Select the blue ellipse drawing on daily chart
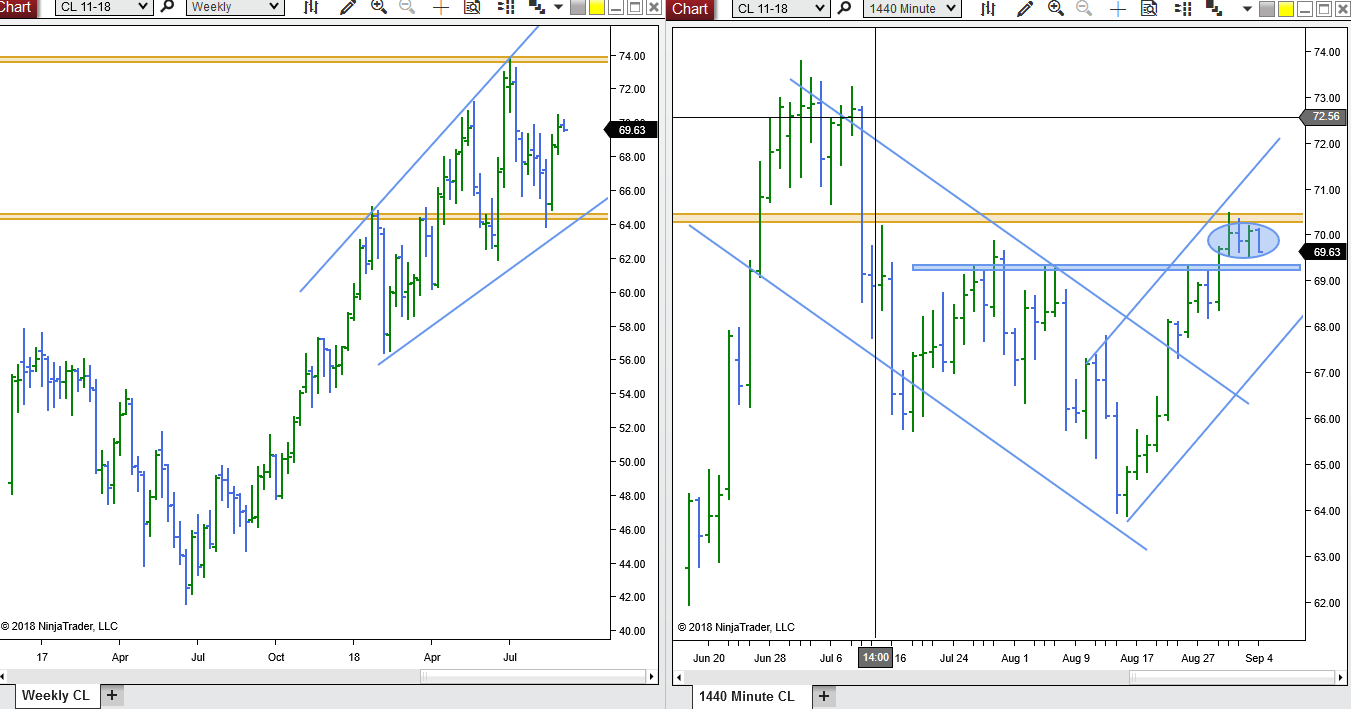The height and width of the screenshot is (709, 1351). pyautogui.click(x=1243, y=240)
